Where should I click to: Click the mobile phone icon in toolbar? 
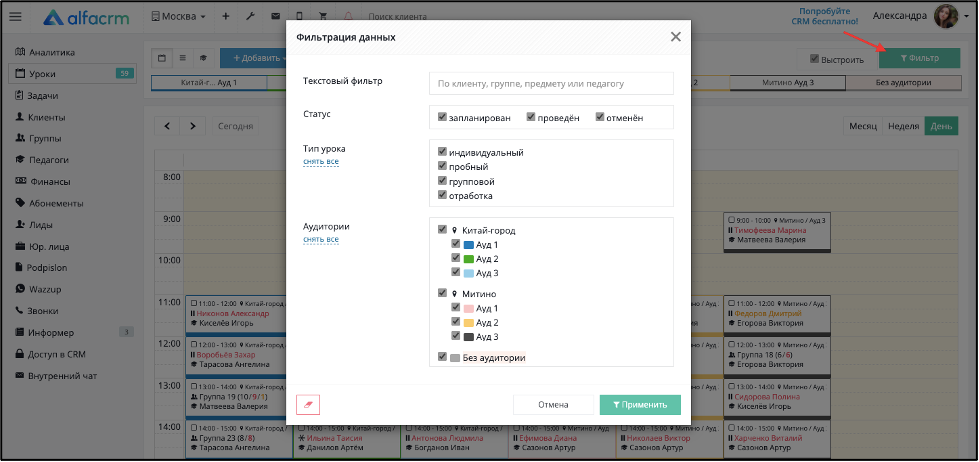299,17
